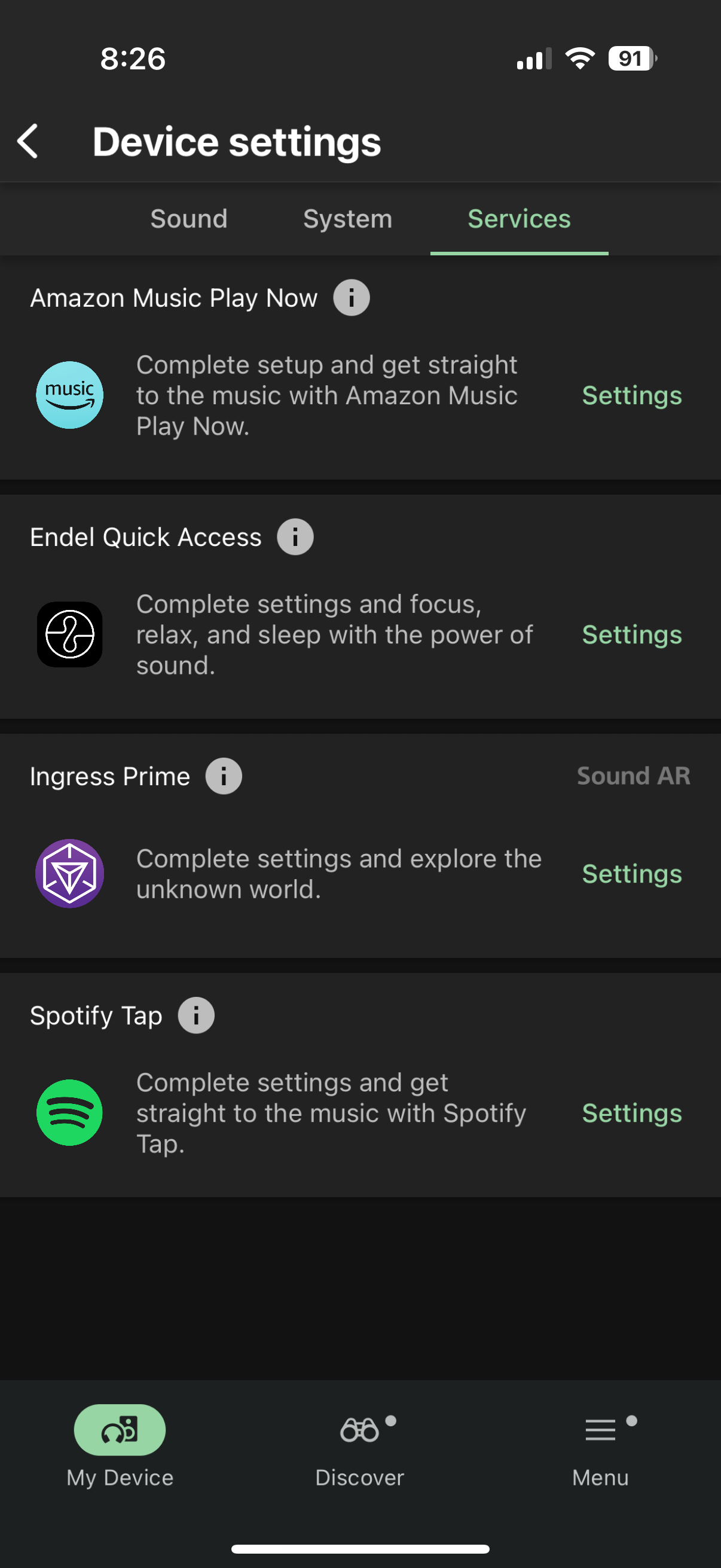Tap the Ingress Prime app icon

coord(70,874)
